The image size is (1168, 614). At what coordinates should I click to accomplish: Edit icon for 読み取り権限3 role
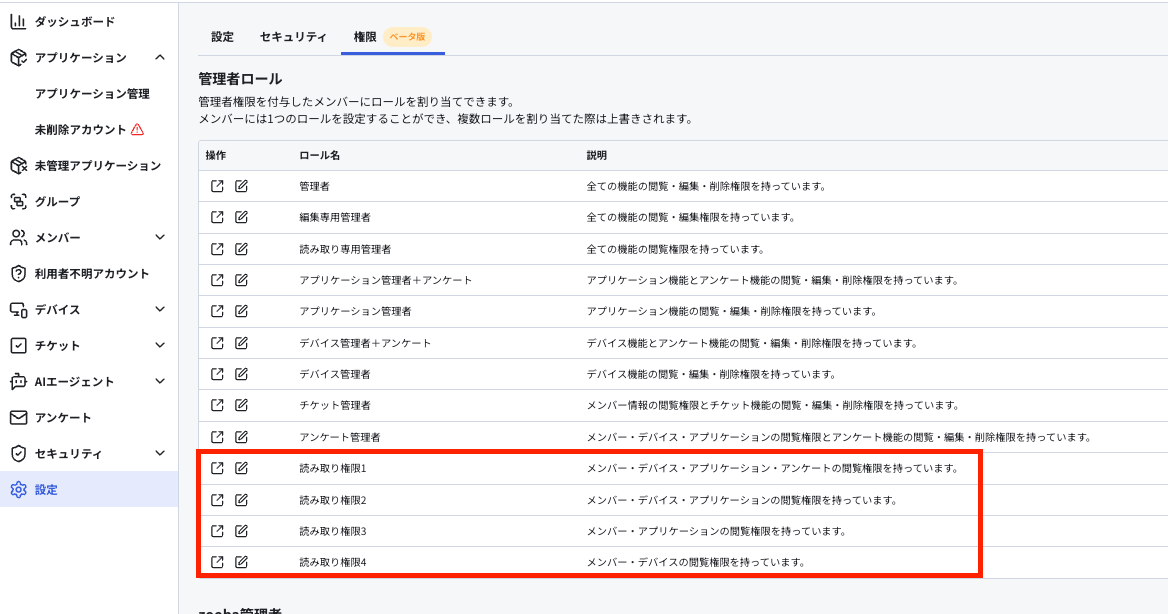[241, 531]
